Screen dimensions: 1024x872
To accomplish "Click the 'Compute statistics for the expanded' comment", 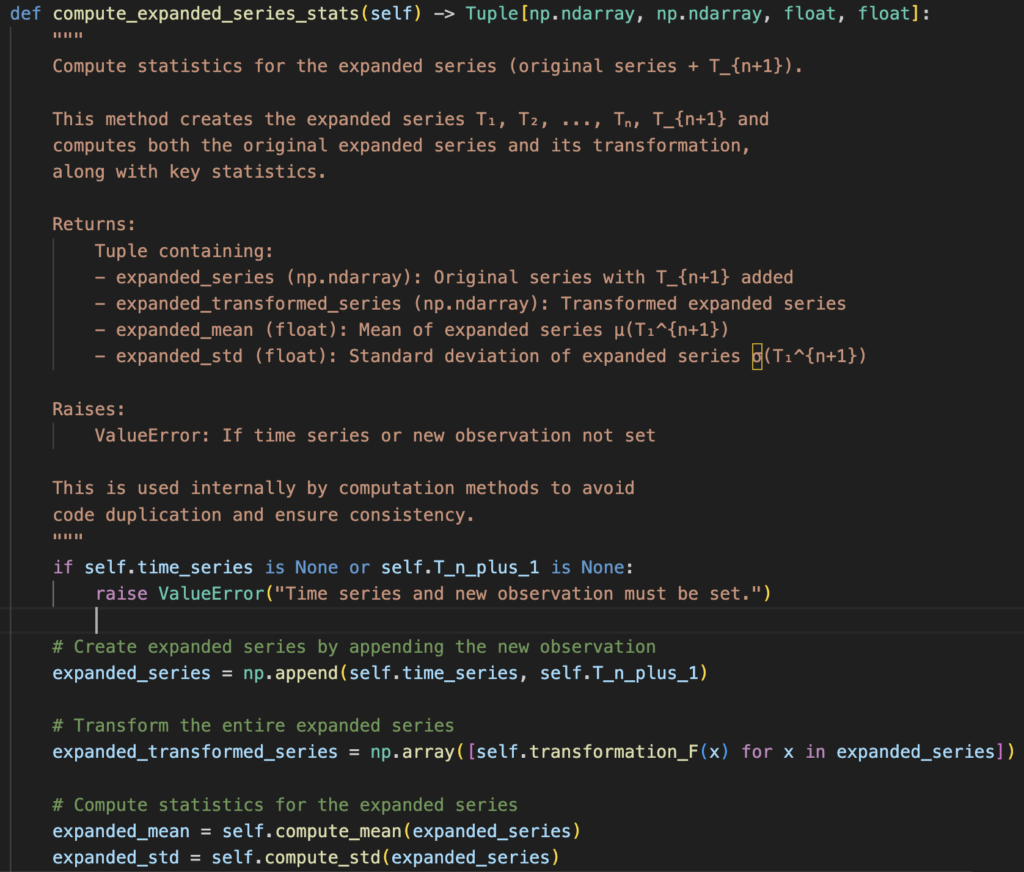I will 285,805.
